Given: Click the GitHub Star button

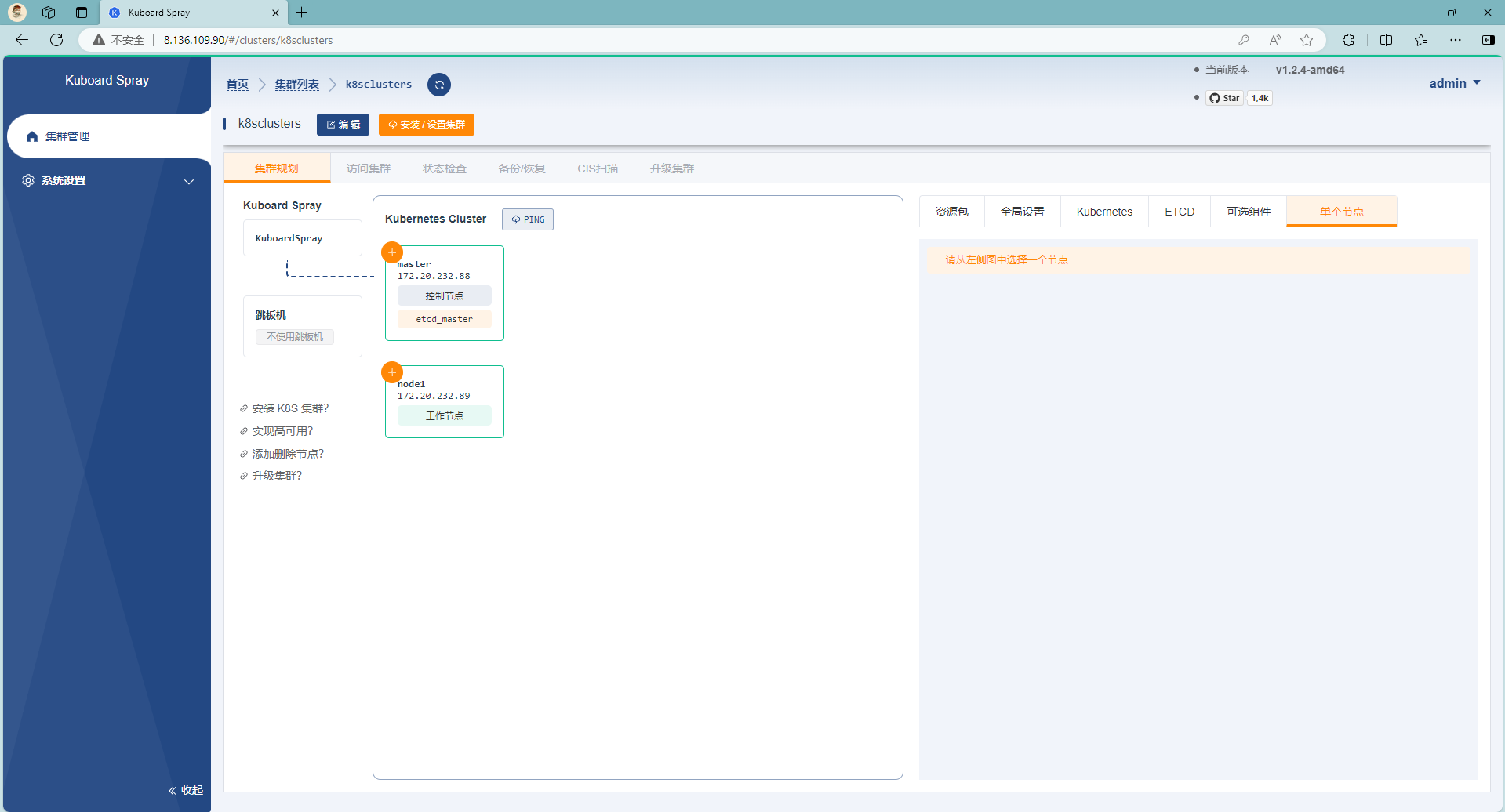Looking at the screenshot, I should point(1224,98).
